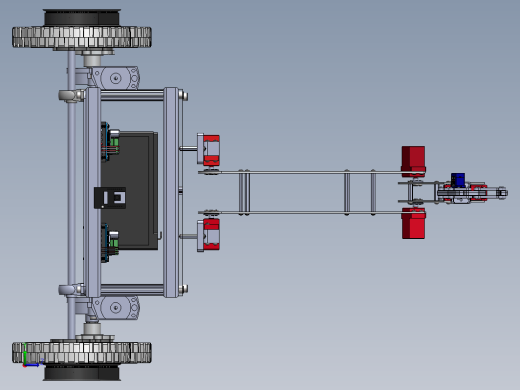Select the upper servo bracket near top wheel
520x390 pixels.
coord(115,78)
